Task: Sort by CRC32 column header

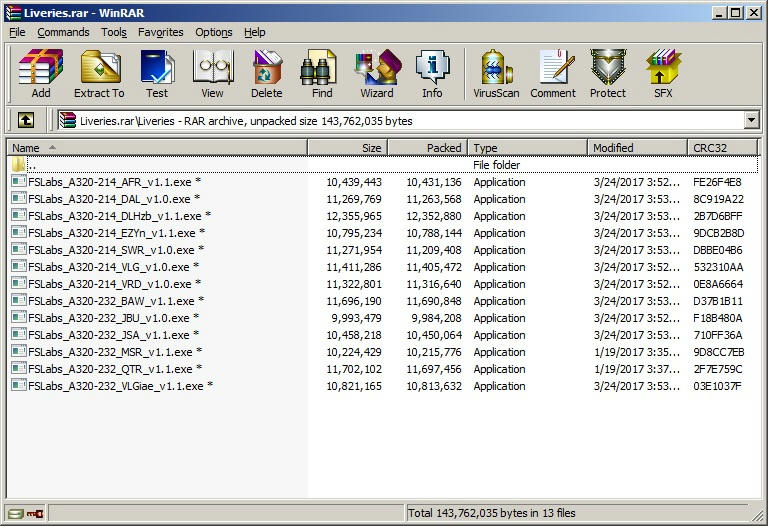Action: [722, 148]
